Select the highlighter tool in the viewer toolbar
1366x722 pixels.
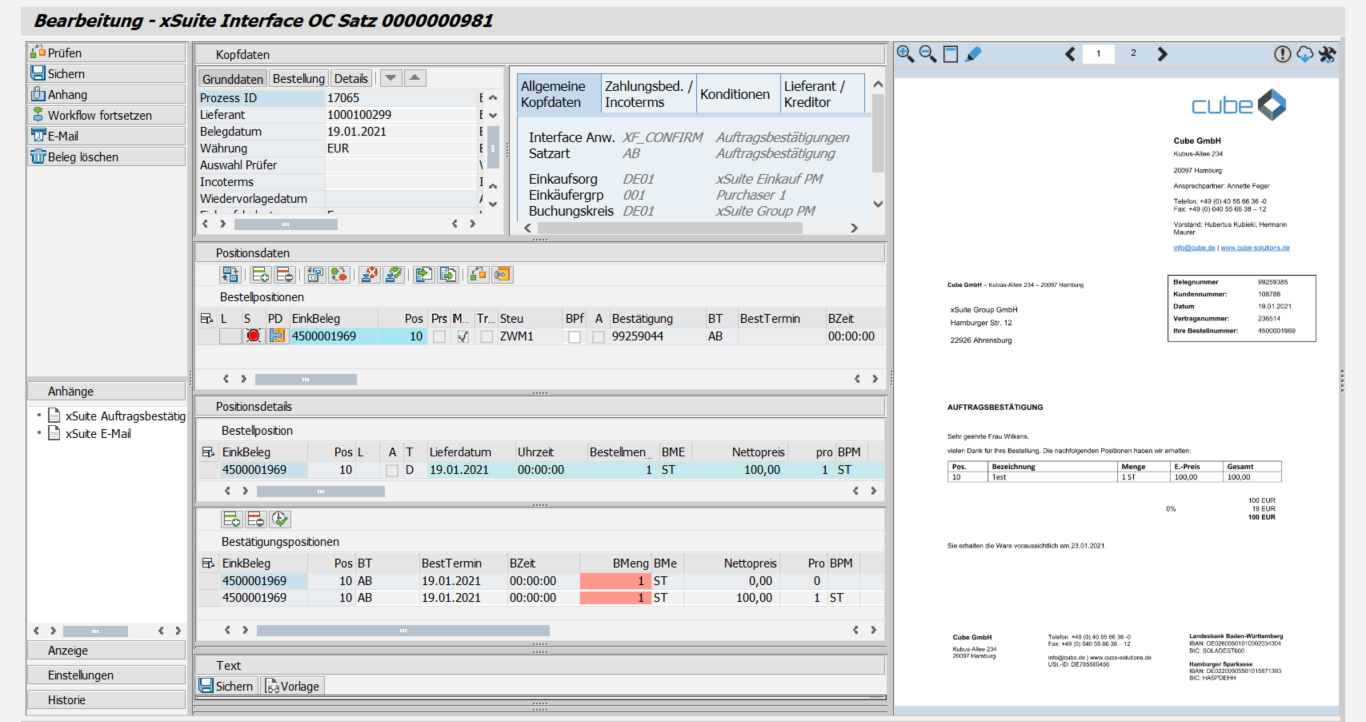(x=970, y=55)
